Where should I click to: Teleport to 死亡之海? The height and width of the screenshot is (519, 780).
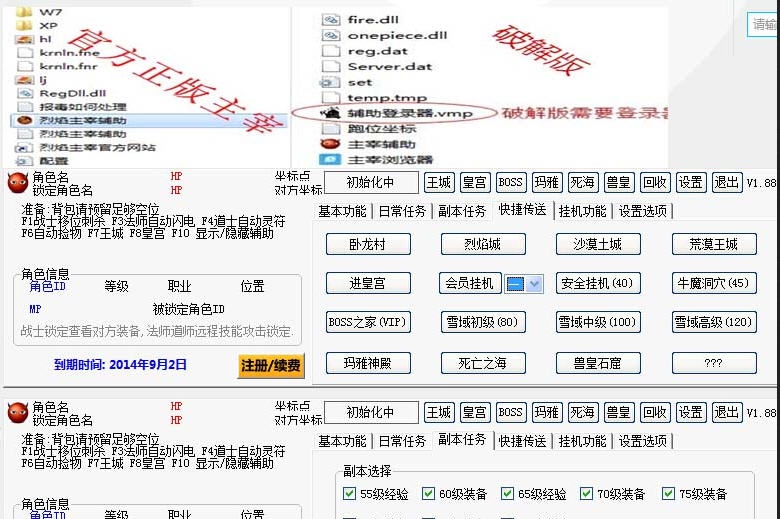[483, 363]
